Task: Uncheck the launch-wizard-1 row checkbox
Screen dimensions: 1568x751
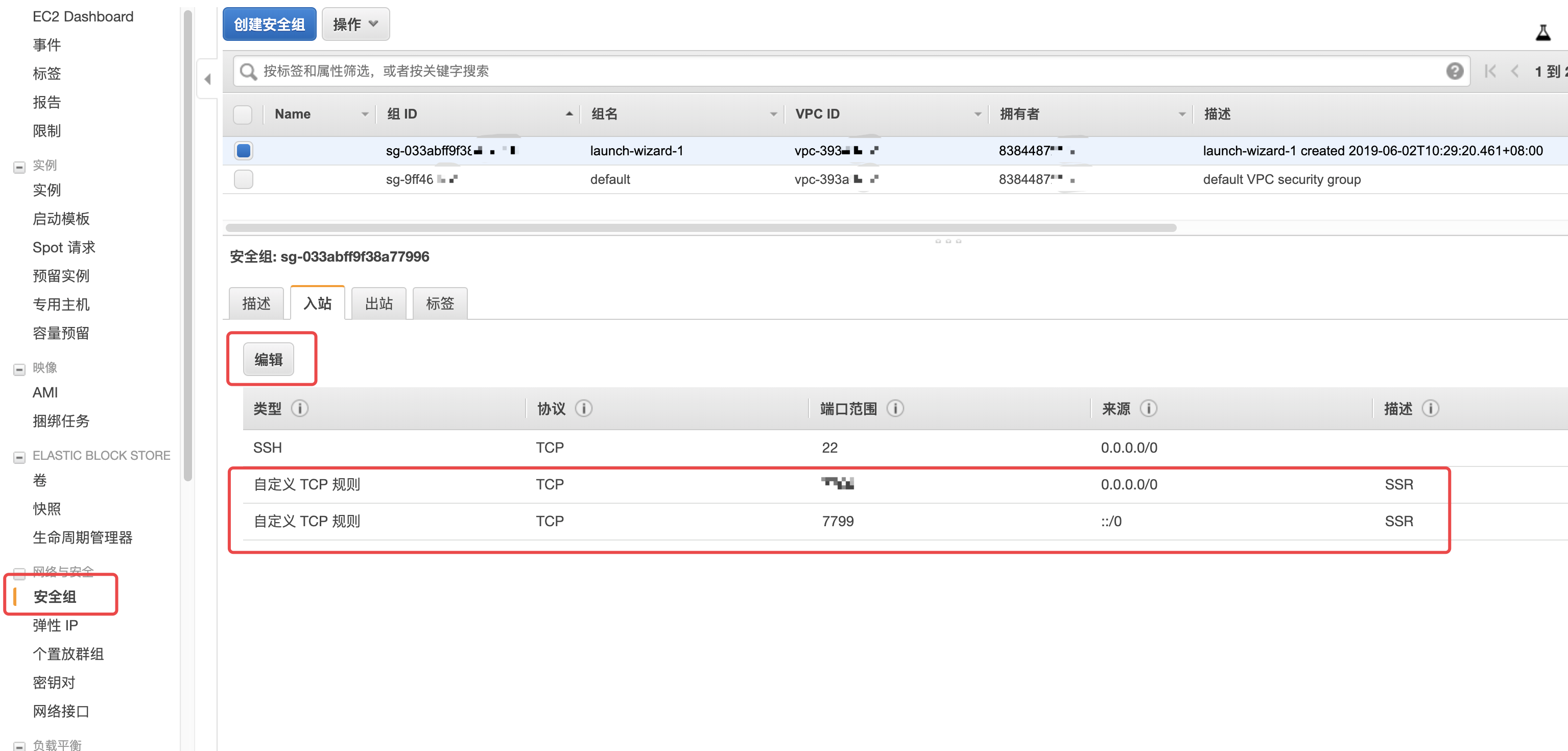Action: 244,150
